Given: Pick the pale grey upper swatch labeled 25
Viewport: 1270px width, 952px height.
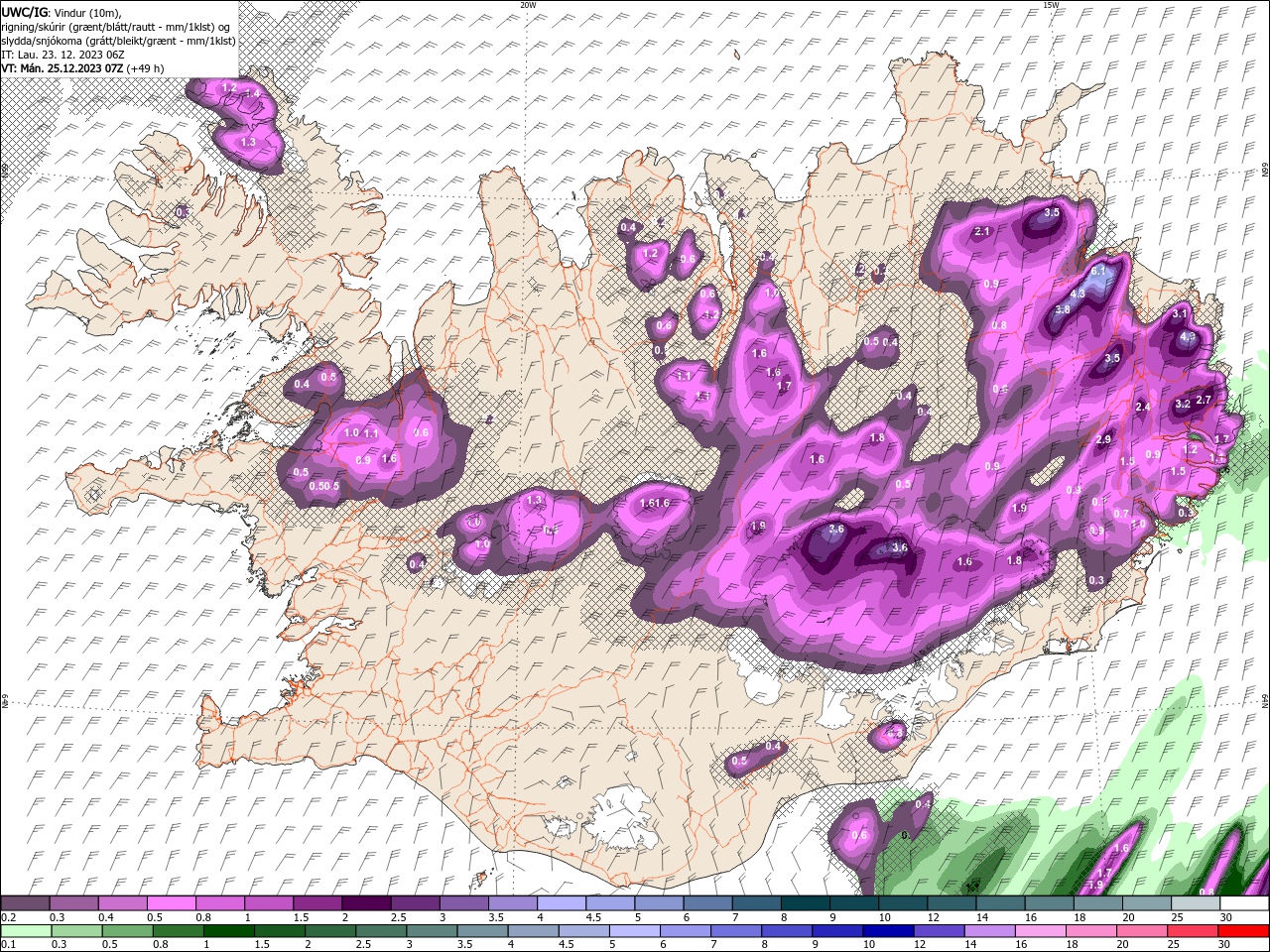Looking at the screenshot, I should pyautogui.click(x=1195, y=903).
